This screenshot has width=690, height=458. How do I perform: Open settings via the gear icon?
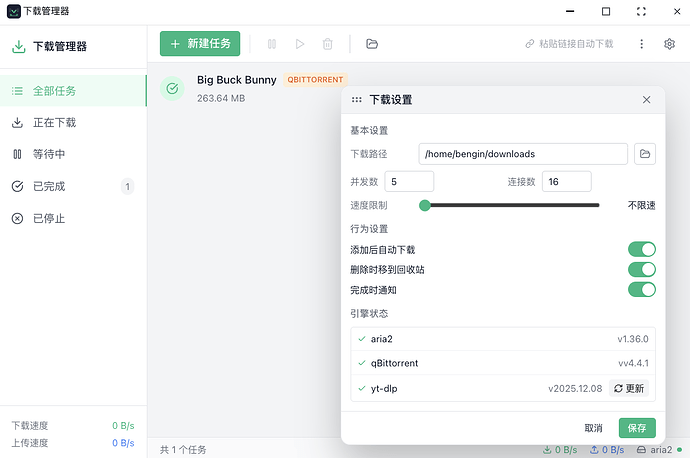coord(669,44)
